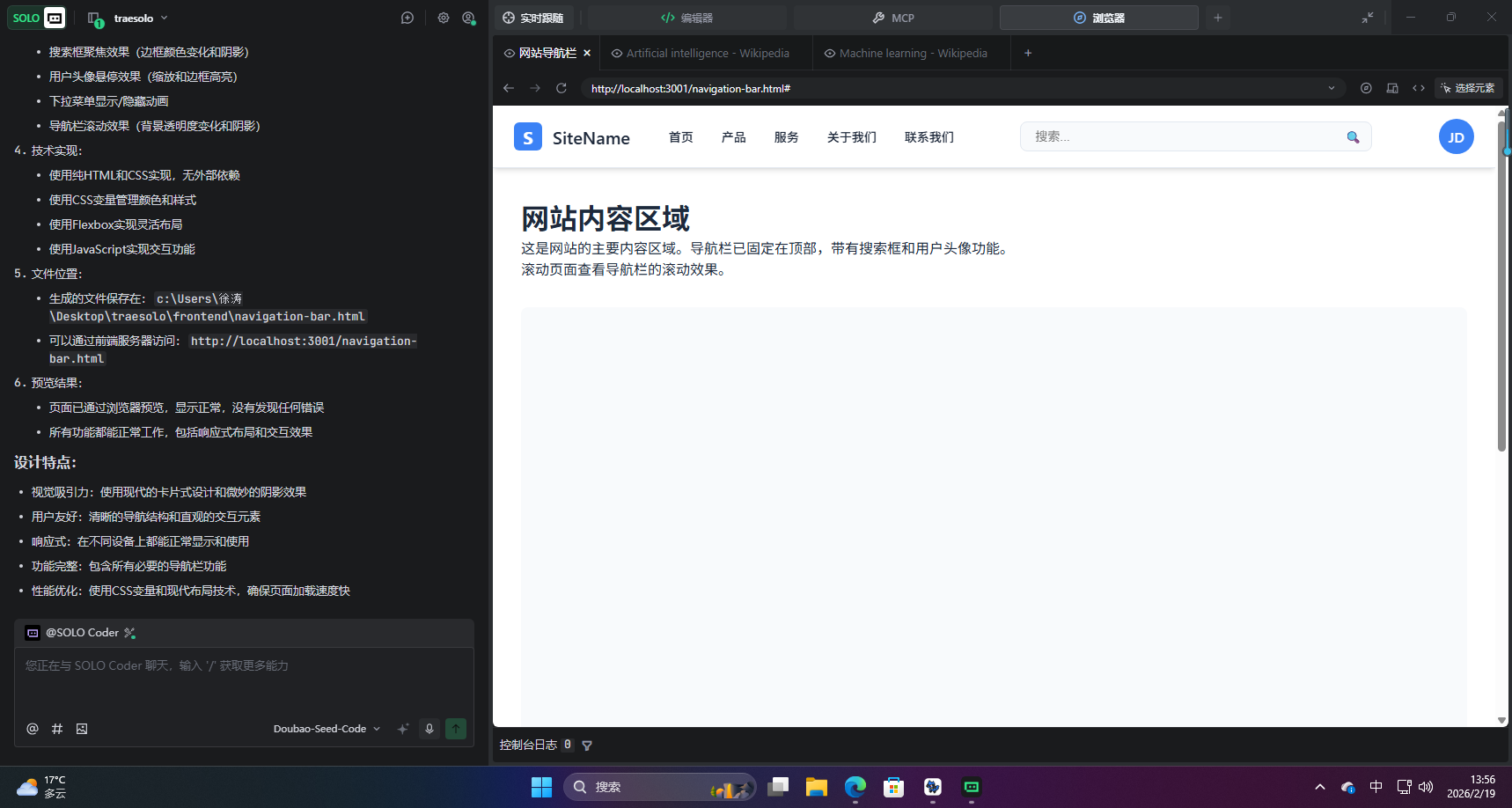Open SOLO settings with the gear icon
This screenshot has width=1512, height=808.
444,18
